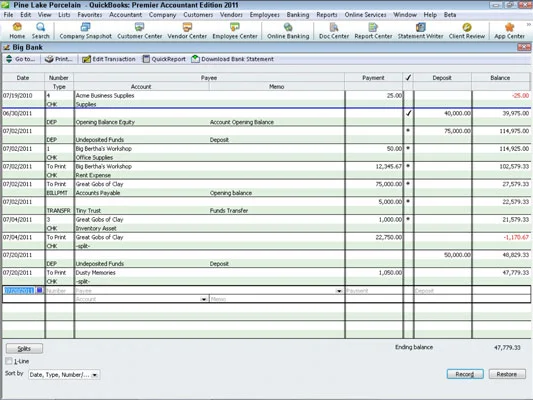Toggle cleared mark on 1,000.00 check
The width and height of the screenshot is (533, 400).
point(408,219)
